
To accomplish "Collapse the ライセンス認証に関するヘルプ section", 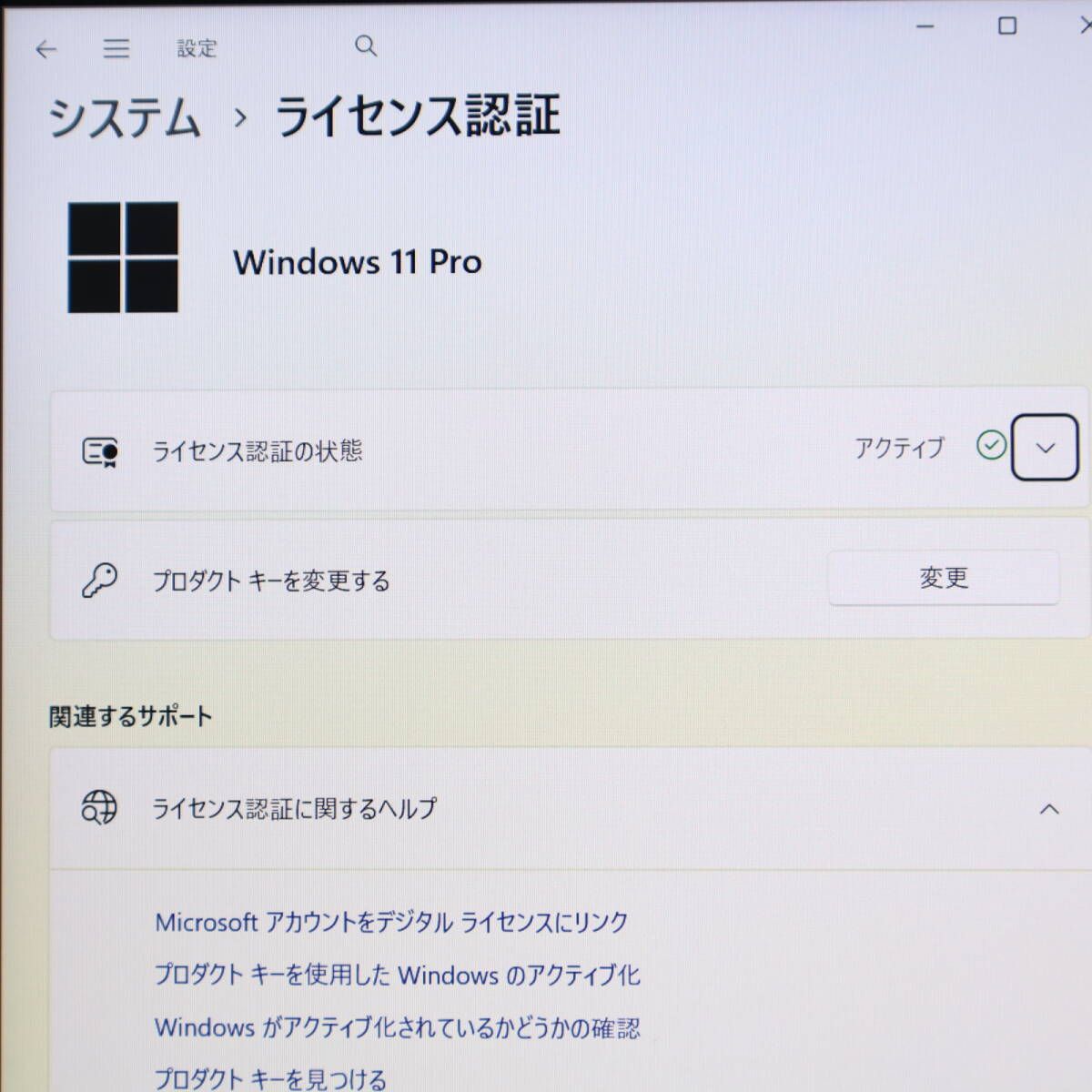I will coord(1049,809).
